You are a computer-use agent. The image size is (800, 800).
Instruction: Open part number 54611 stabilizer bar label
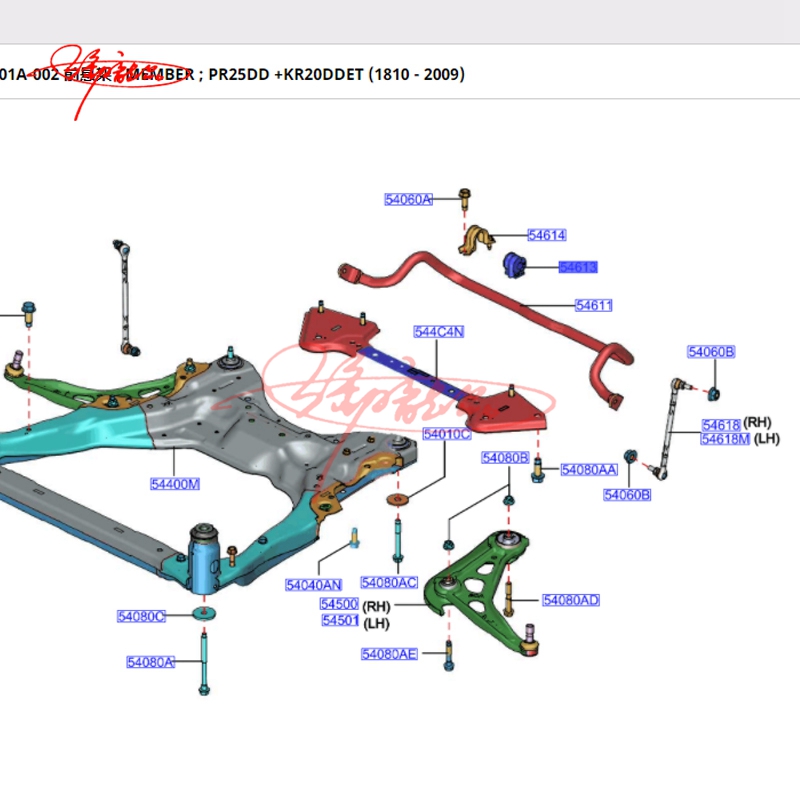tap(593, 306)
